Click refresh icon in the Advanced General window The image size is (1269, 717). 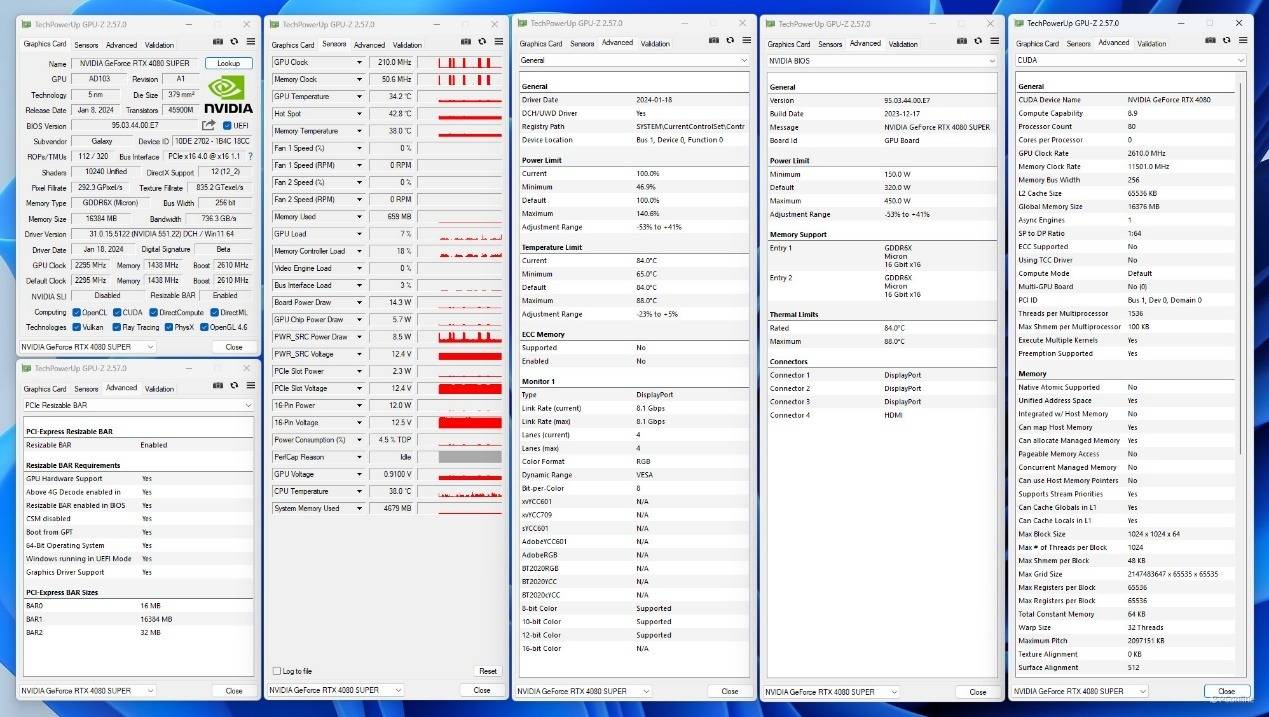(x=730, y=41)
